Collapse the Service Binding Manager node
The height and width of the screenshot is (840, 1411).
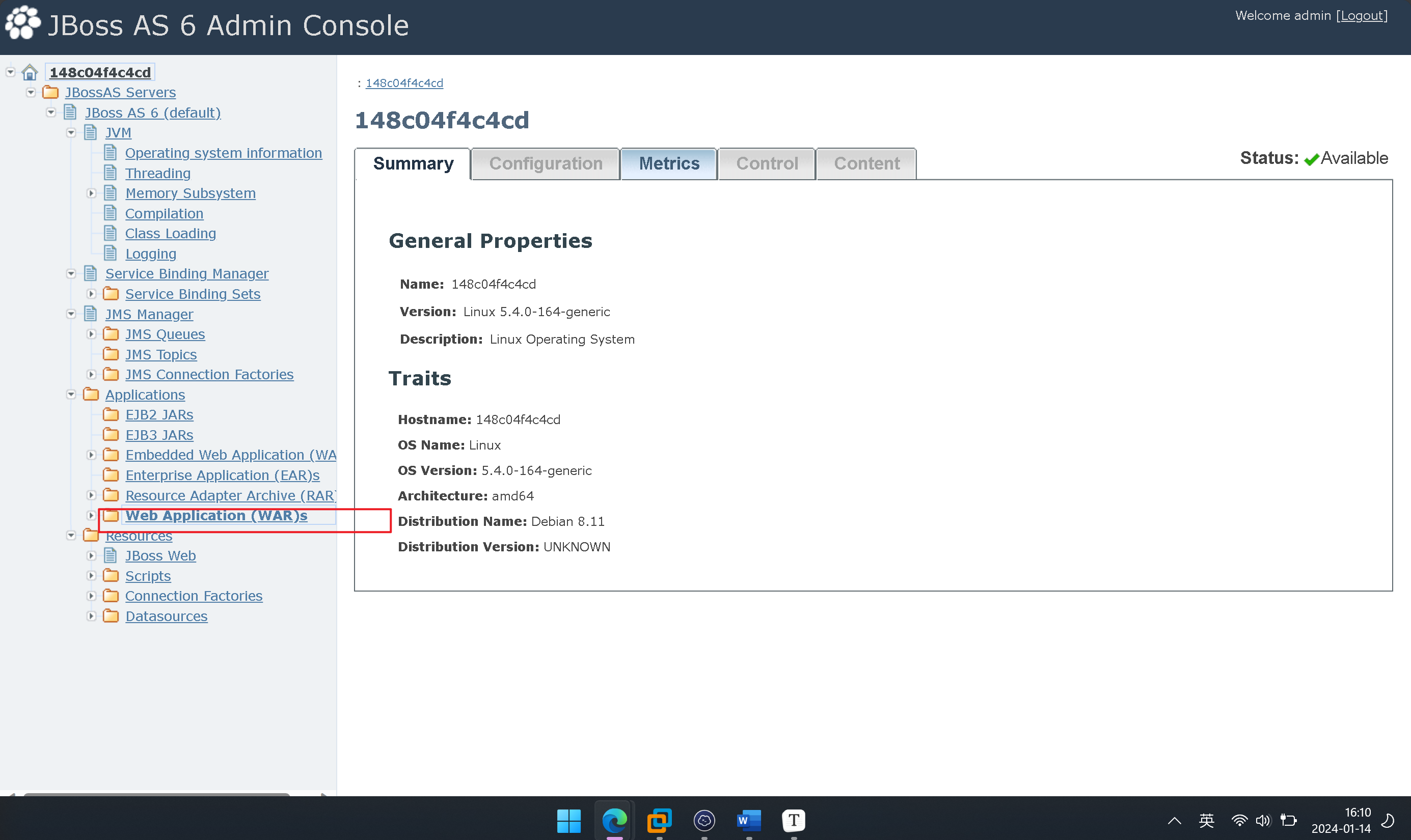(x=71, y=274)
